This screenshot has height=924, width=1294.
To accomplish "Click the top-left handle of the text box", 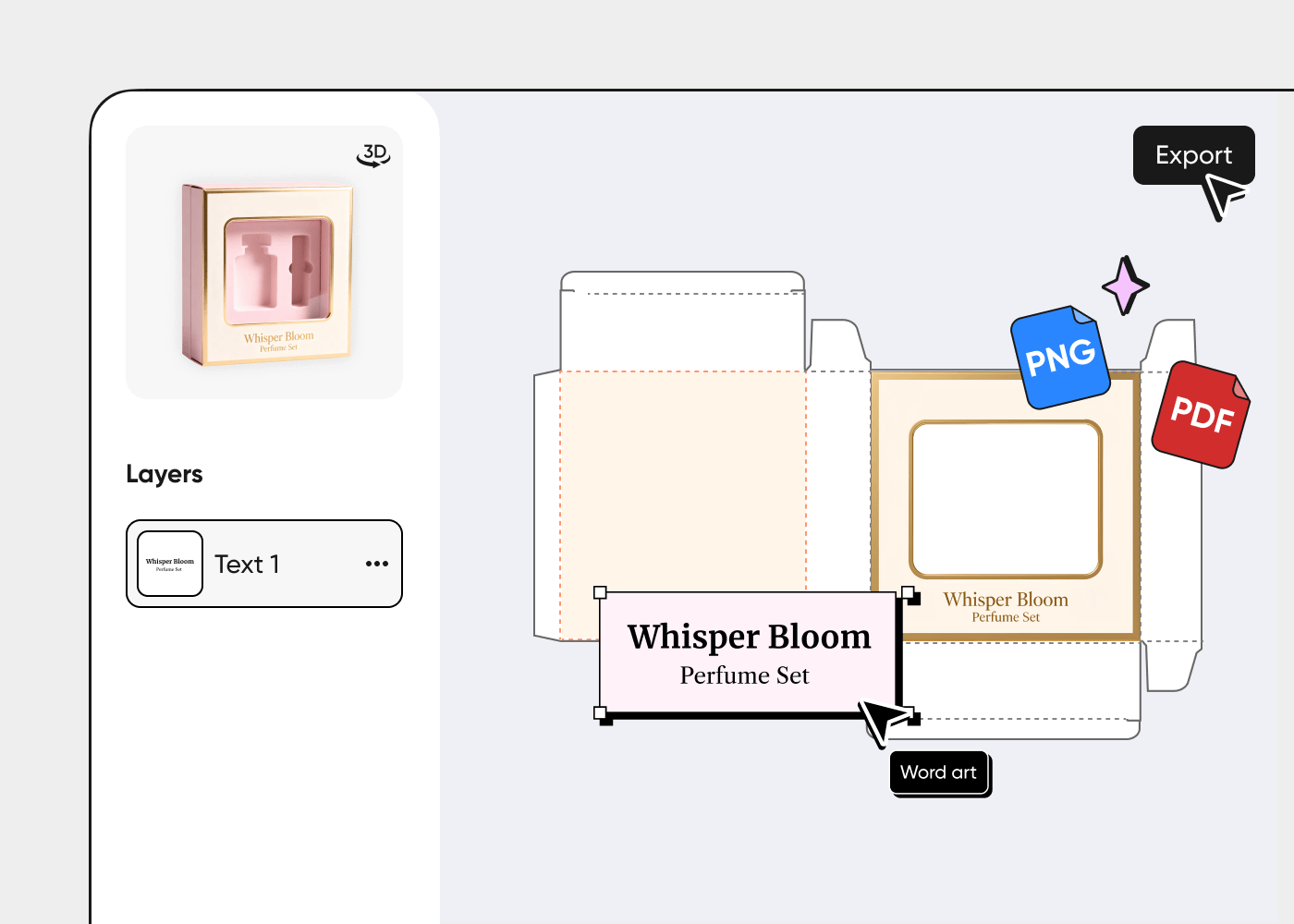I will [x=601, y=593].
